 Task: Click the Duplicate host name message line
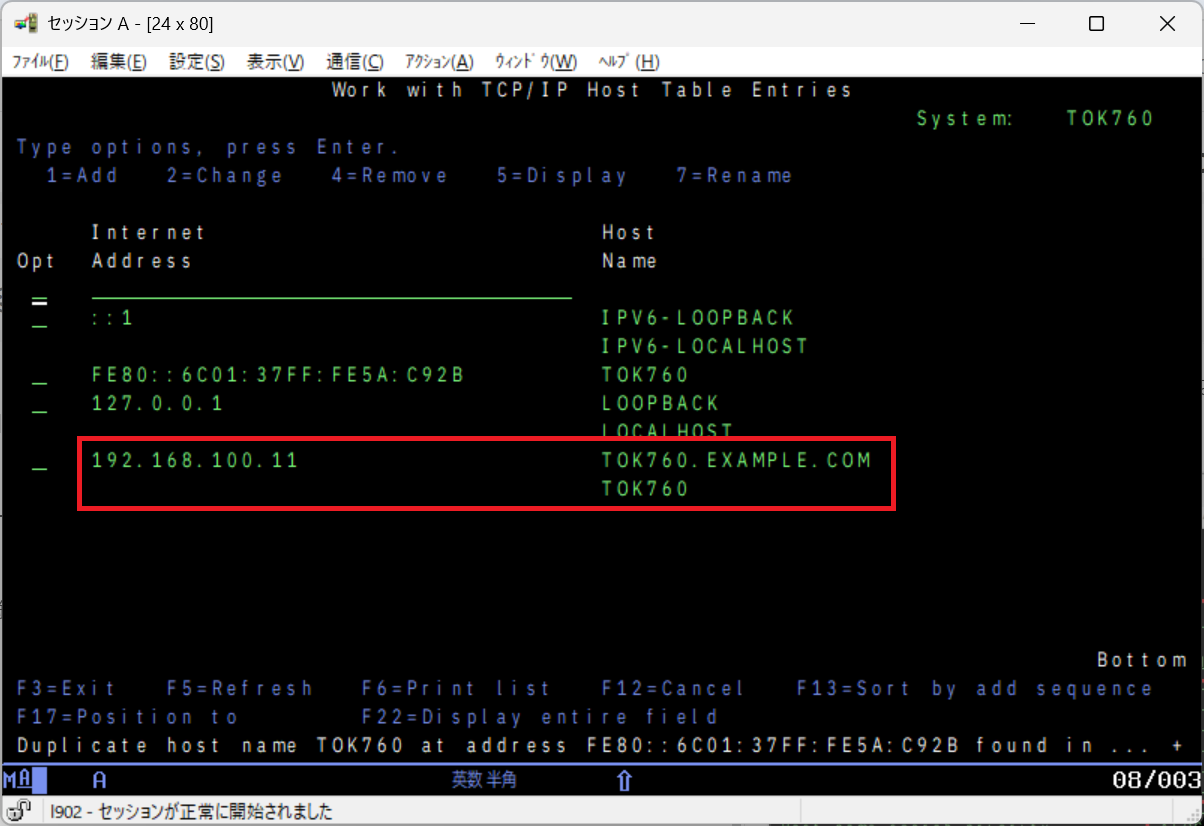pos(600,746)
